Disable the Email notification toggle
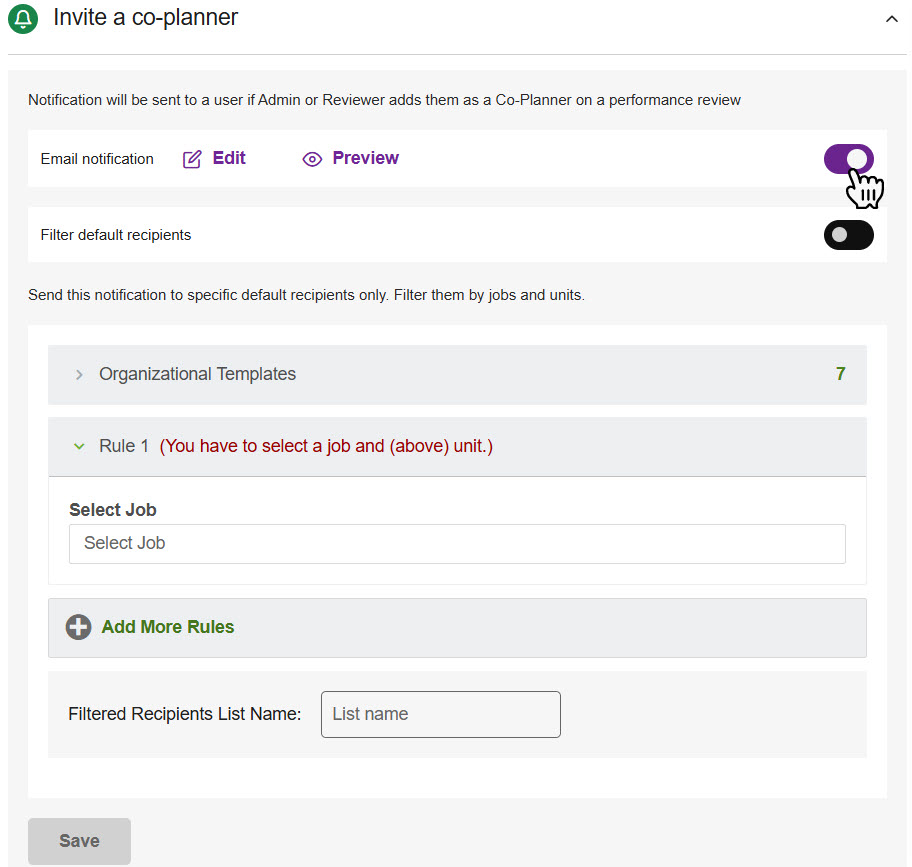The width and height of the screenshot is (912, 867). pyautogui.click(x=848, y=159)
